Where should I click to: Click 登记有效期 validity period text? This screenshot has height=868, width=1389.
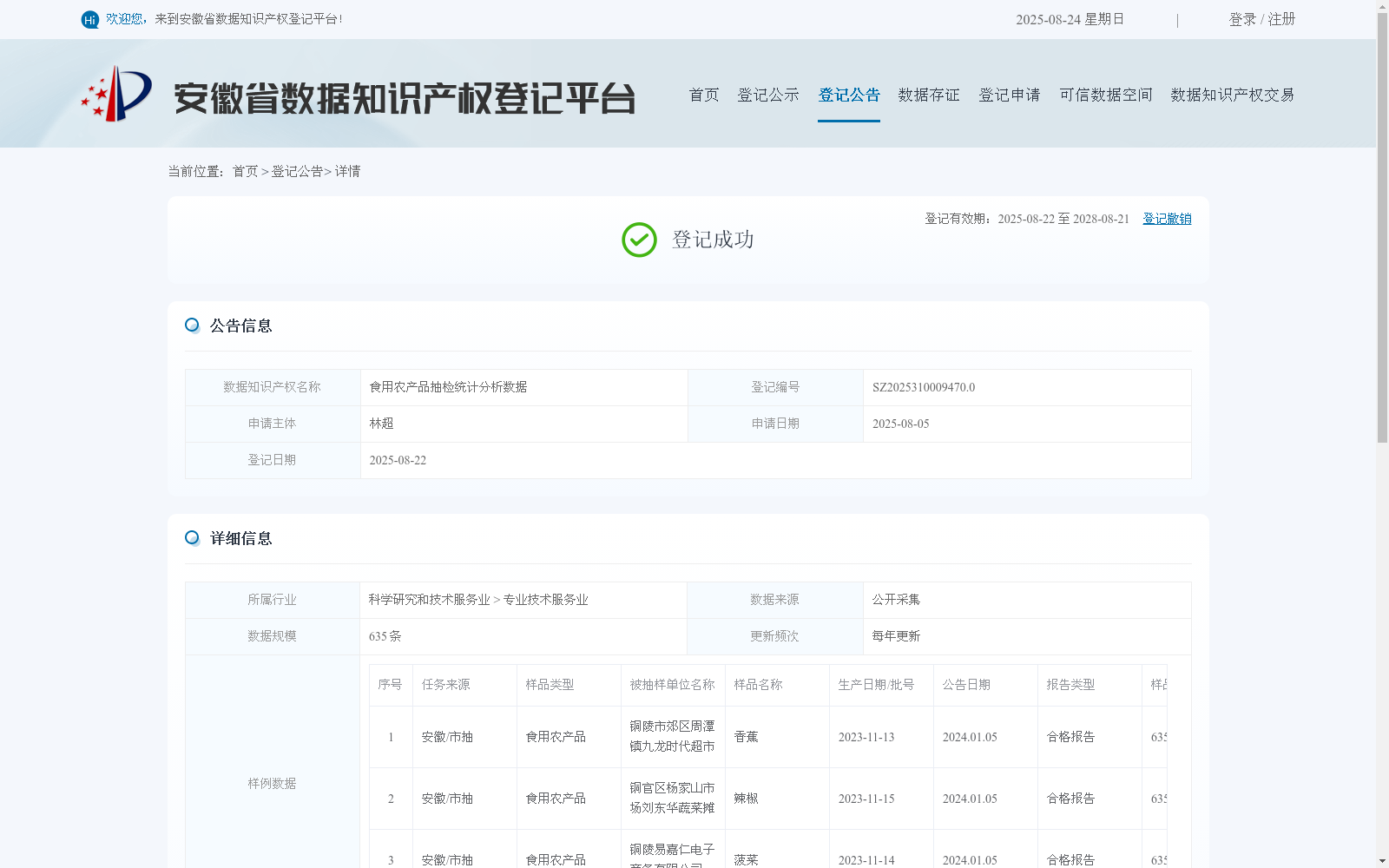pyautogui.click(x=1027, y=219)
